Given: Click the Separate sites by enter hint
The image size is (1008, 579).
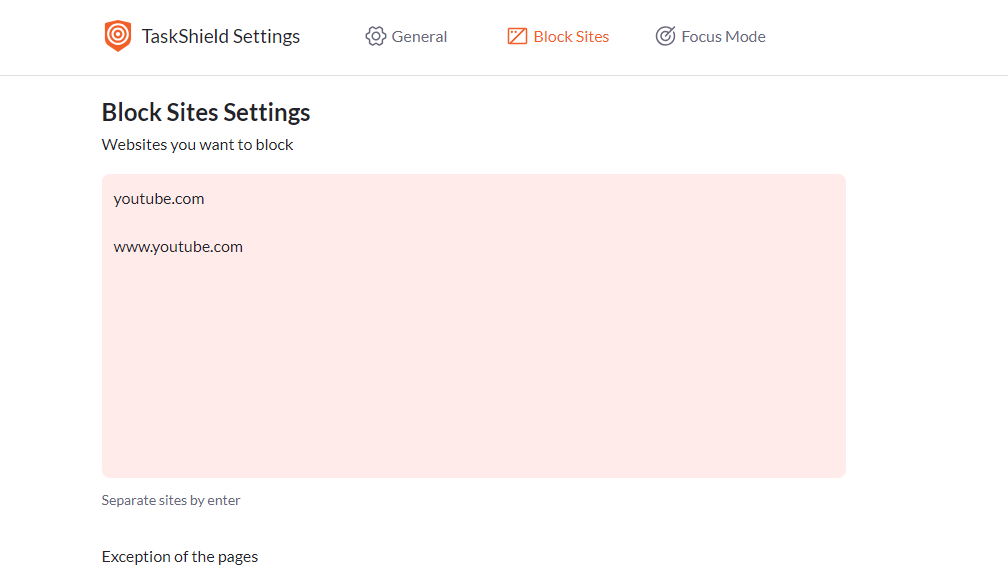Looking at the screenshot, I should [x=170, y=500].
